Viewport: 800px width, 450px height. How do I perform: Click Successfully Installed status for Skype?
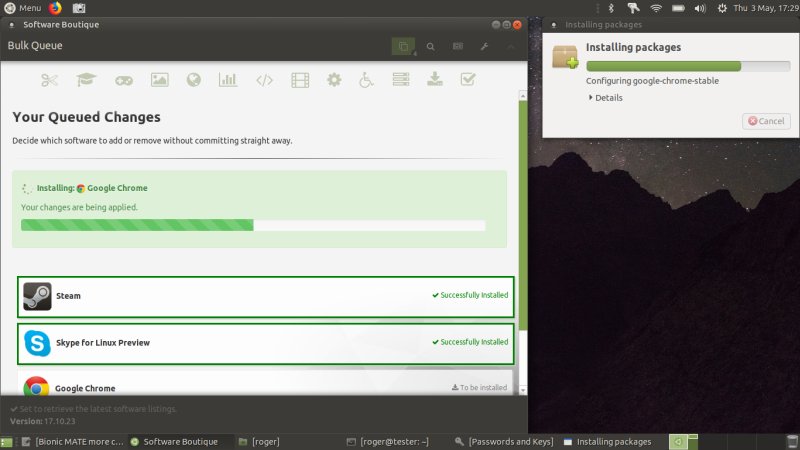point(470,342)
